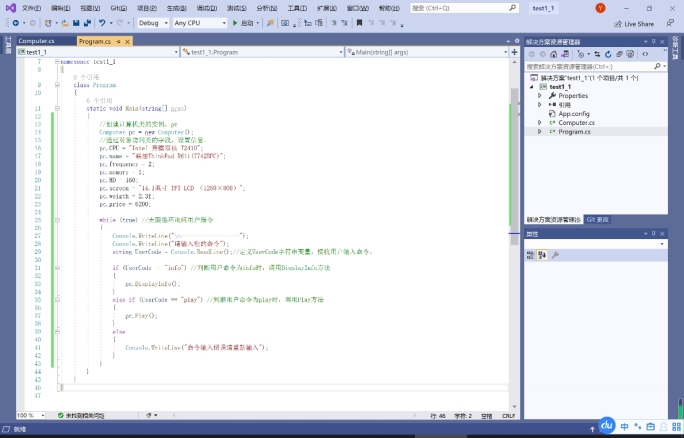Open the rightmost Help menu
Screen dimensions: 684x438
[x=389, y=8]
